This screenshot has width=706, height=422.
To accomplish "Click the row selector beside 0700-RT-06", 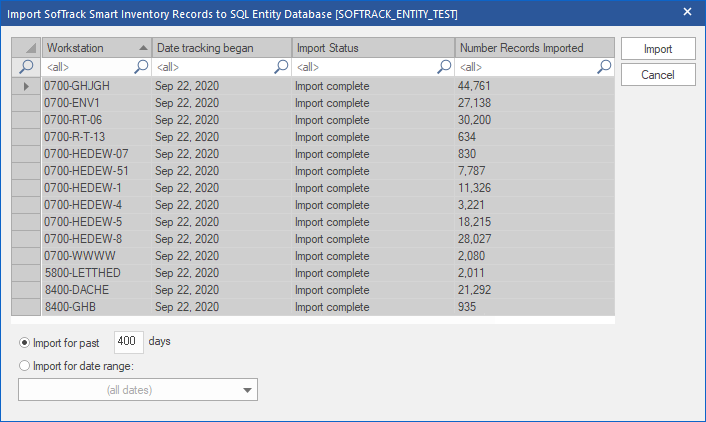I will click(26, 120).
